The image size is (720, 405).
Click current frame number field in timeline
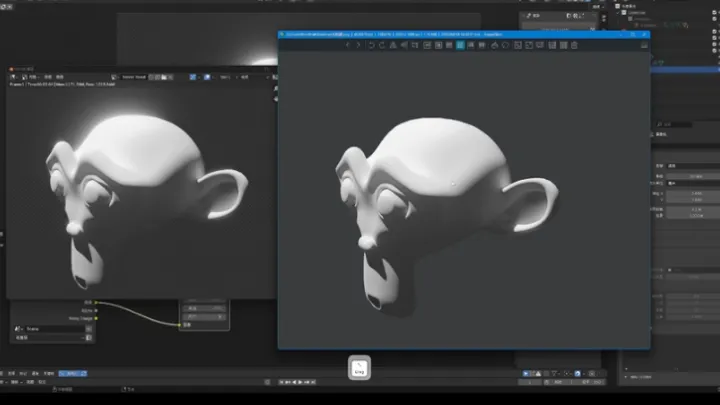529,382
